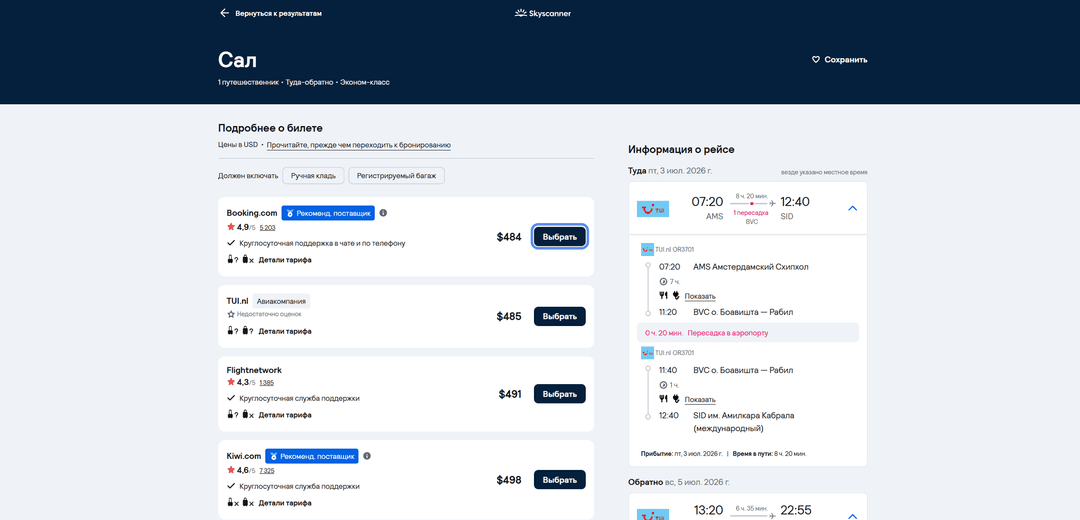Open the 'Прочитайте, прежде чем переходить к бронированию' link
Viewport: 1080px width, 520px height.
point(359,145)
